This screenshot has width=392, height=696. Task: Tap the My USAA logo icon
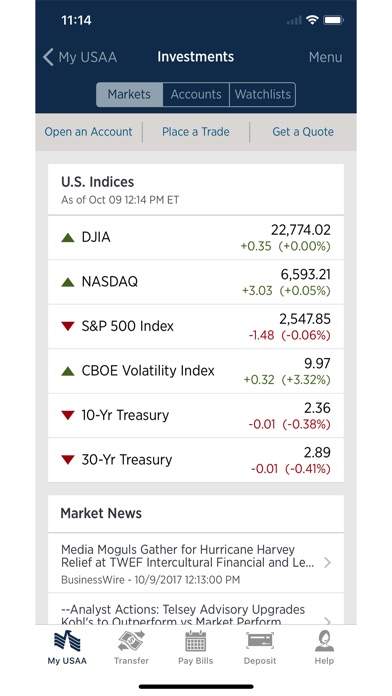[67, 641]
